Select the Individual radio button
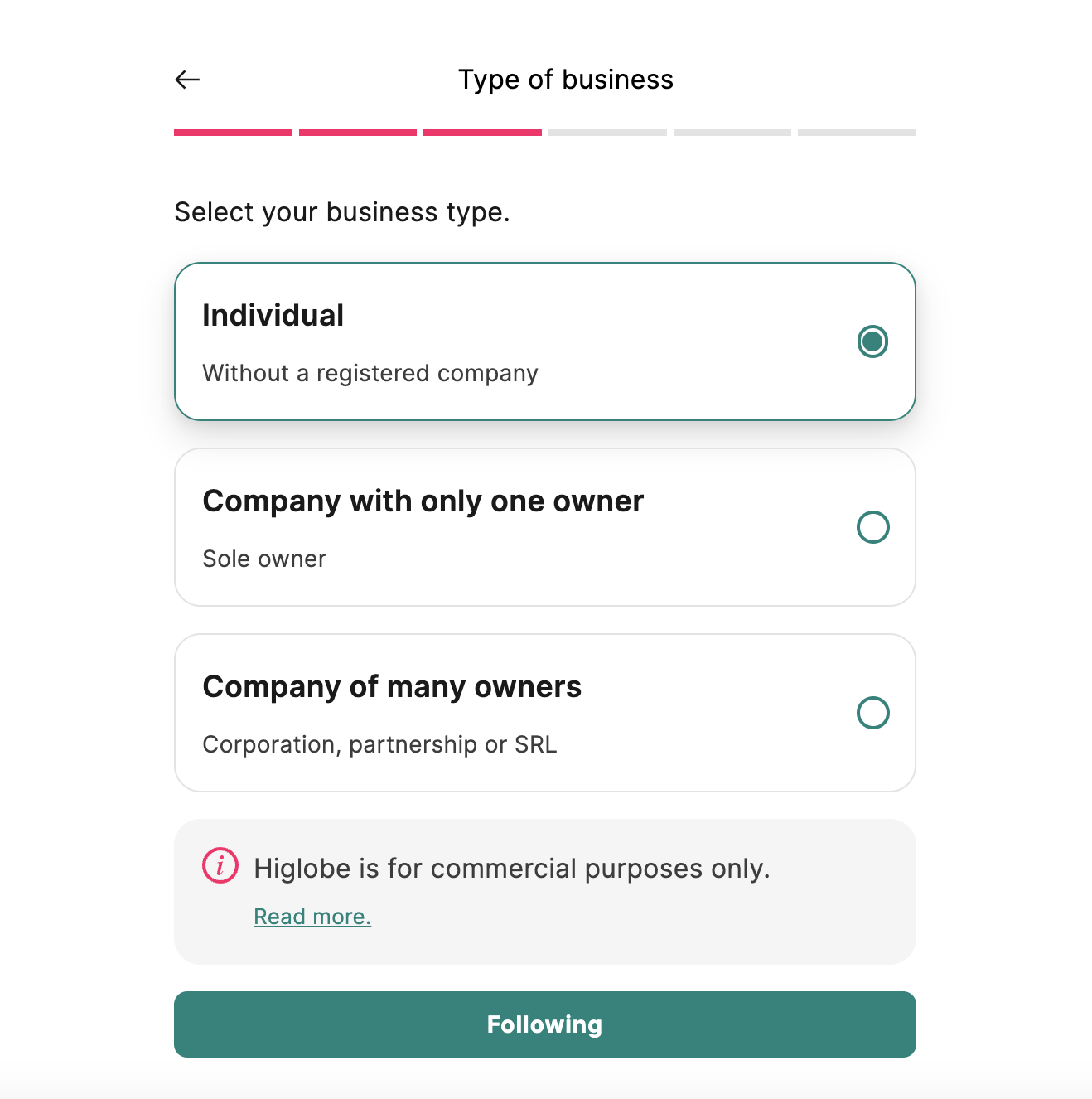1092x1099 pixels. (x=872, y=341)
